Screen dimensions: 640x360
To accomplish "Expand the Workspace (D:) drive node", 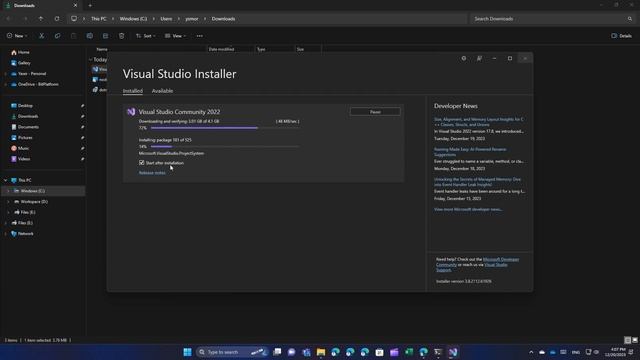I will click(8, 202).
